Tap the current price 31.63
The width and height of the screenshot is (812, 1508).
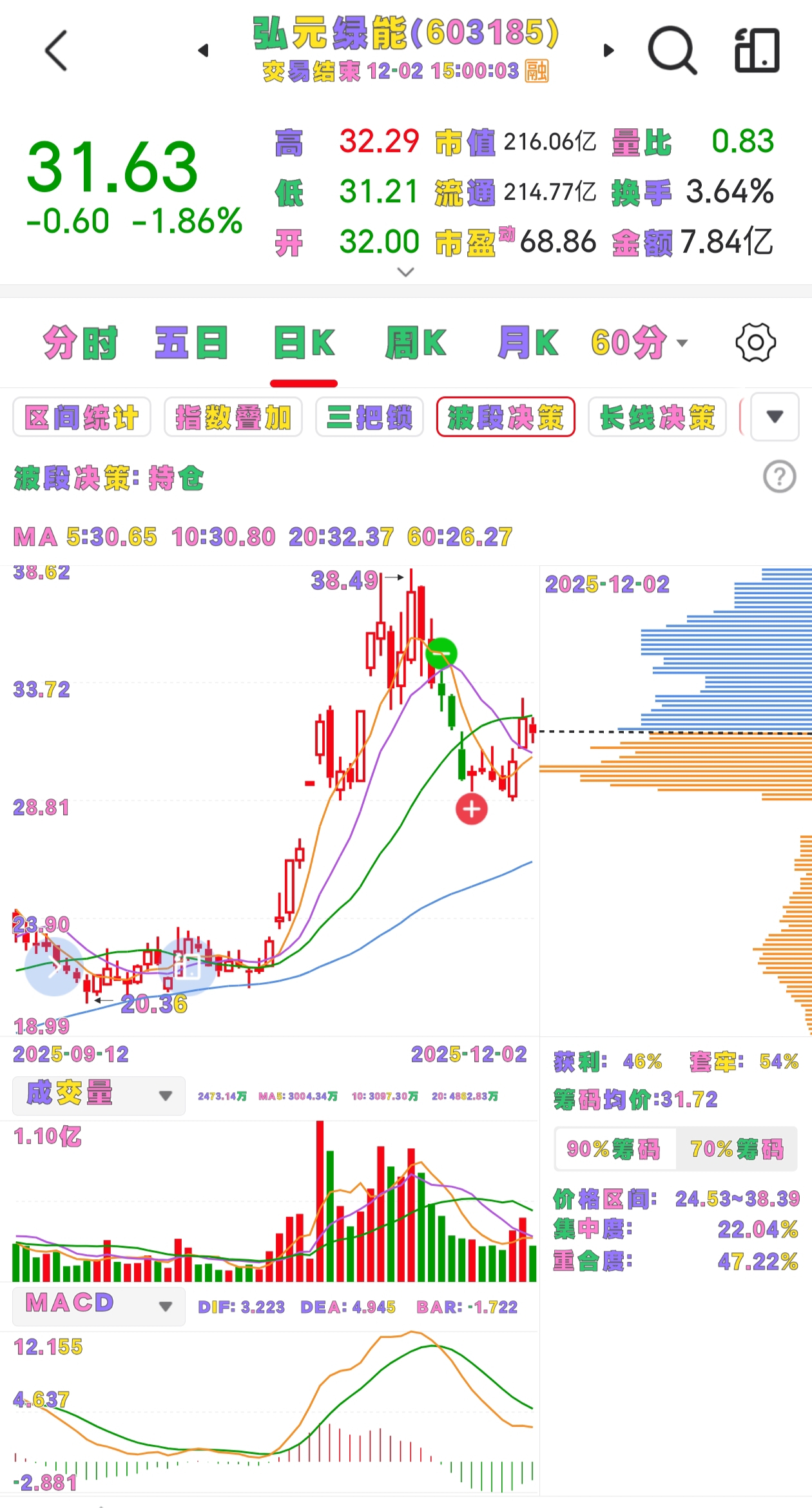coord(112,168)
